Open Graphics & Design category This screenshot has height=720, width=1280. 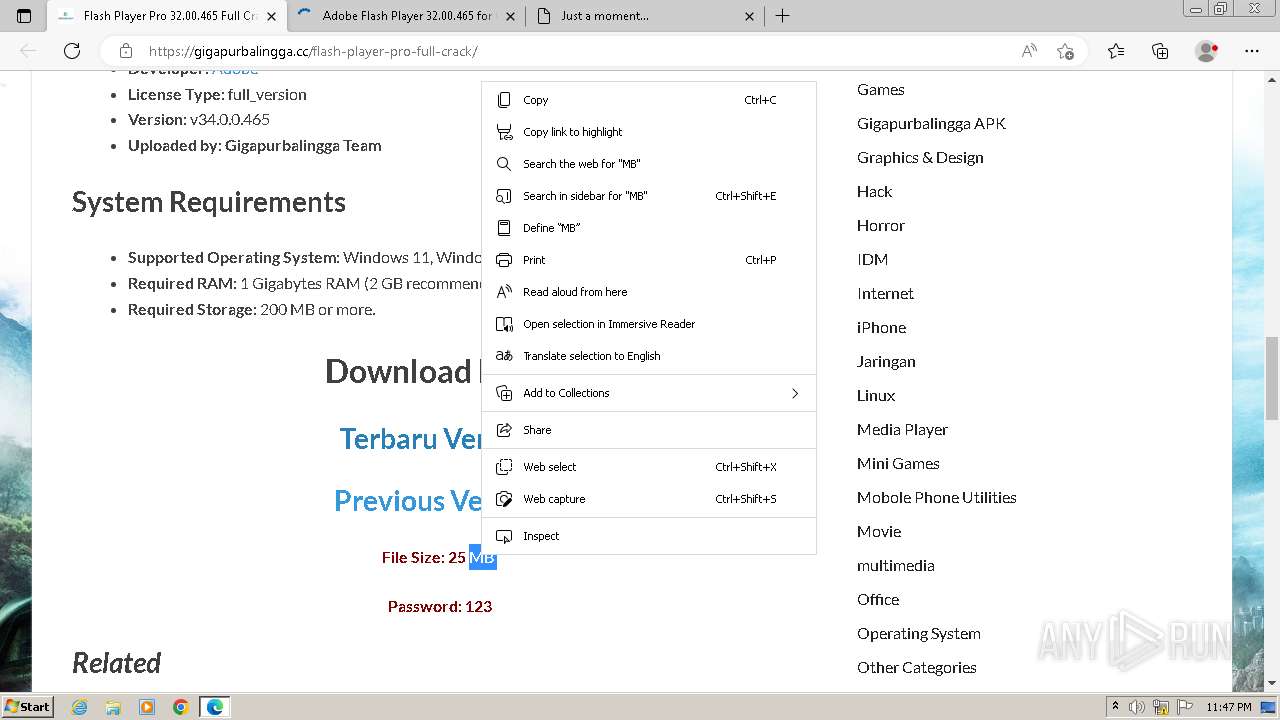click(x=920, y=158)
